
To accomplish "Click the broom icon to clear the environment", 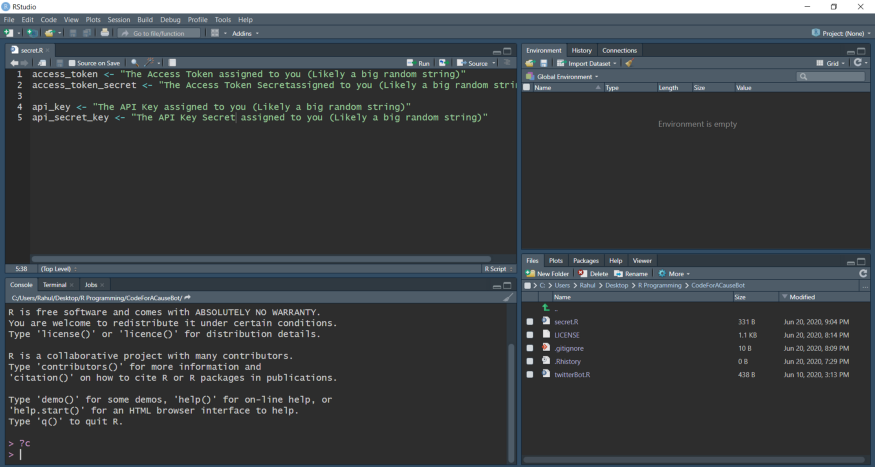I will tap(628, 63).
